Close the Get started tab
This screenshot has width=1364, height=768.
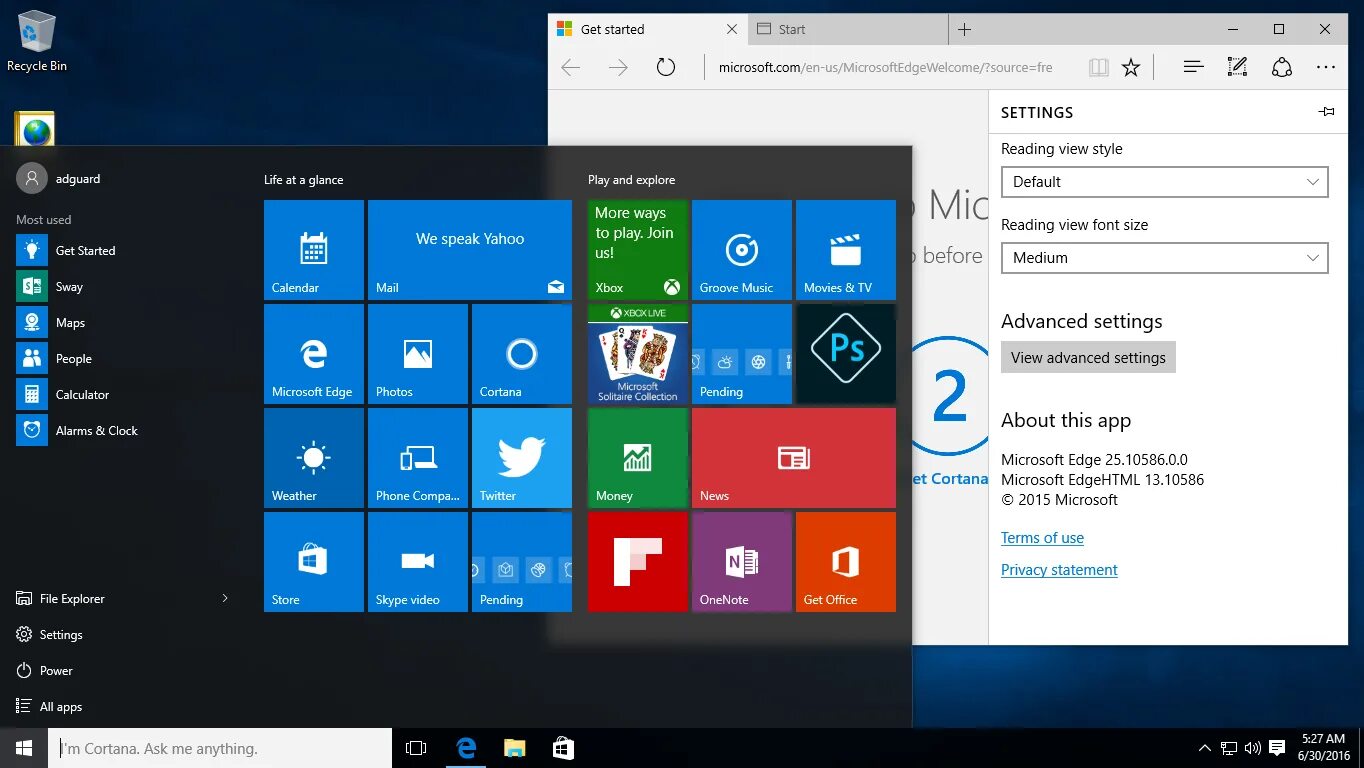[732, 29]
